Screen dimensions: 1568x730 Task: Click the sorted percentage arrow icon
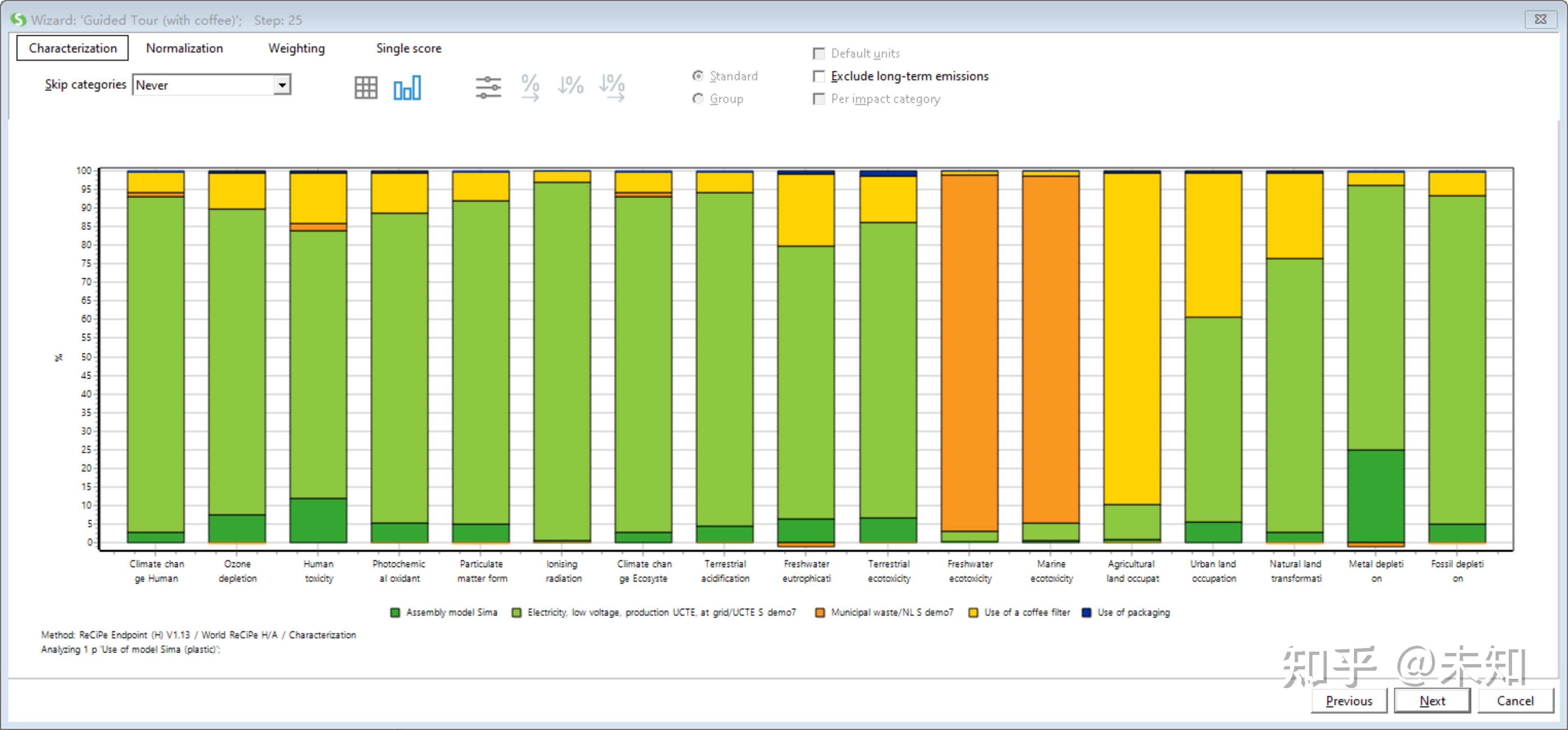click(x=612, y=88)
